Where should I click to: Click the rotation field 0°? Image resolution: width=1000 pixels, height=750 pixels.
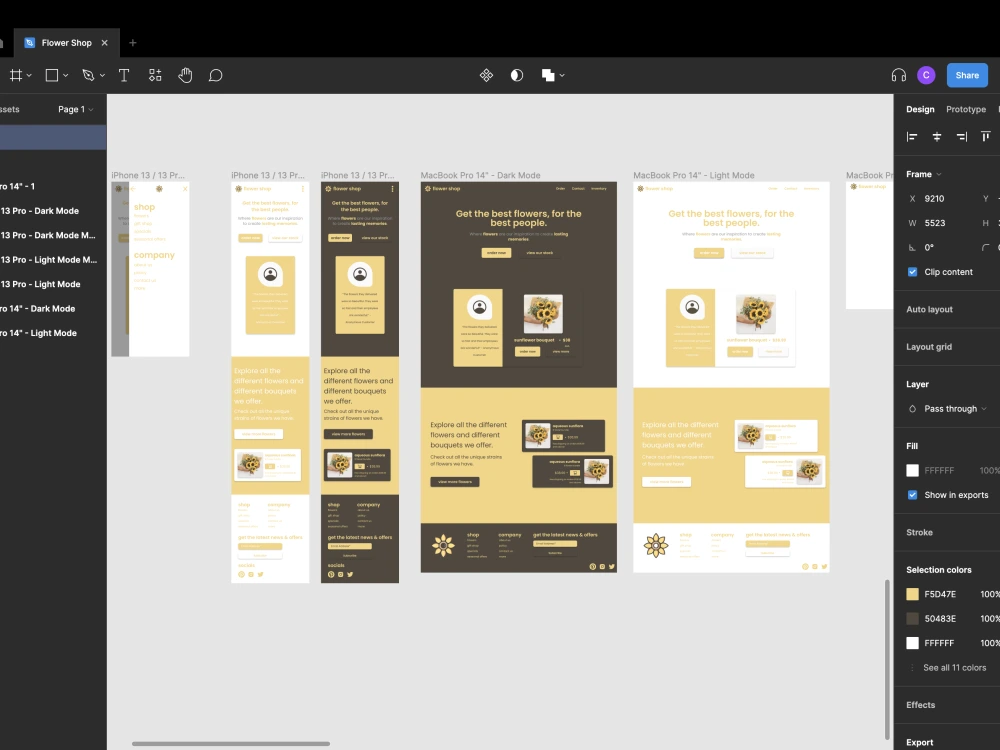pyautogui.click(x=929, y=247)
